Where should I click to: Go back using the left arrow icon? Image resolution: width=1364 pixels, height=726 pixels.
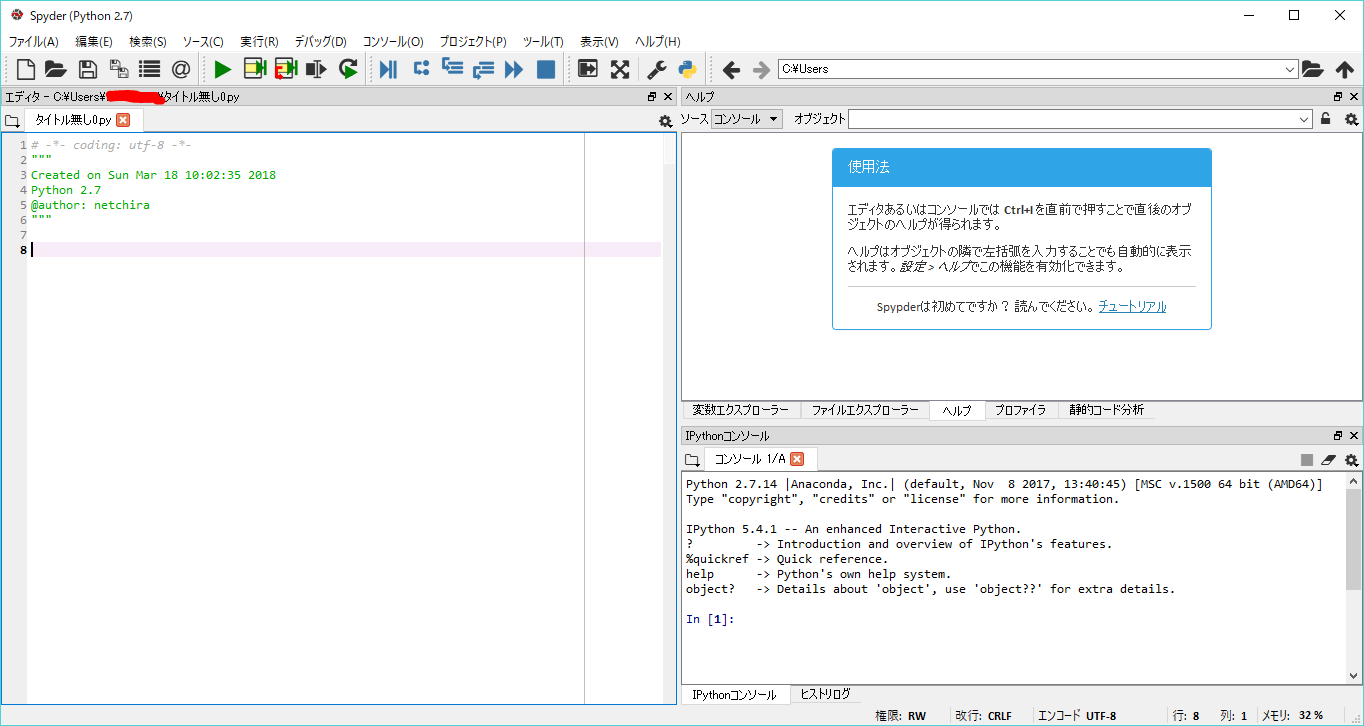[x=731, y=69]
